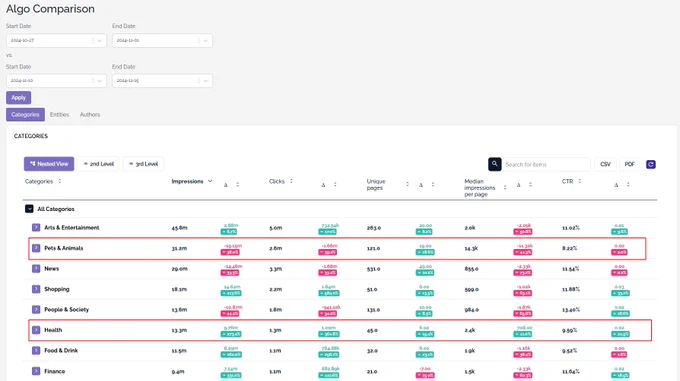
Task: Select the 2nd Level view
Action: [98, 164]
